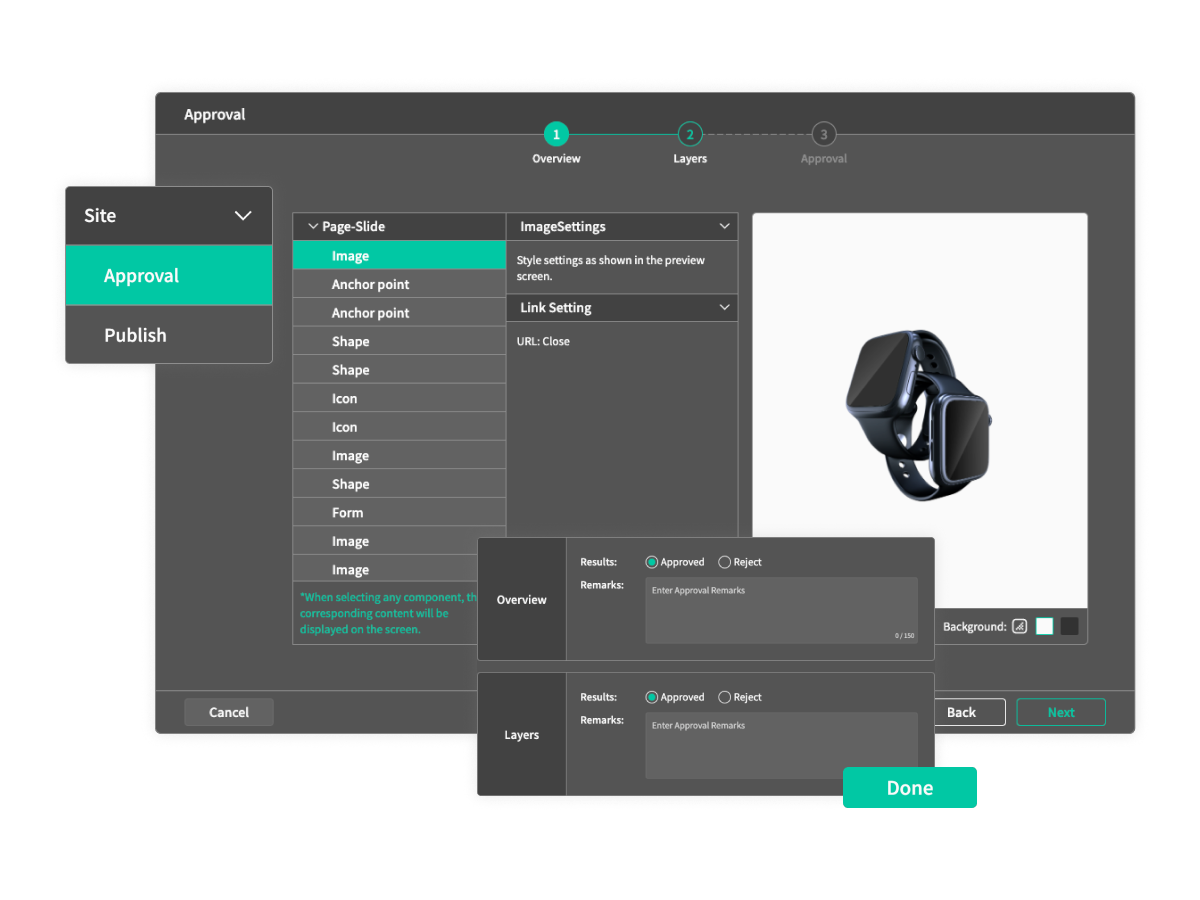Open Publish in the Site menu
The image size is (1200, 900).
pos(169,335)
